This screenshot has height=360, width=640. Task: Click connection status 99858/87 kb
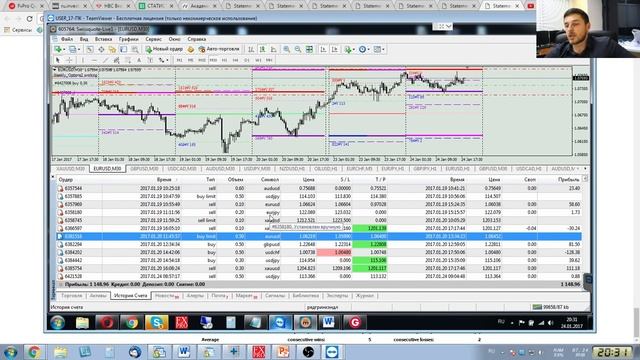click(551, 307)
